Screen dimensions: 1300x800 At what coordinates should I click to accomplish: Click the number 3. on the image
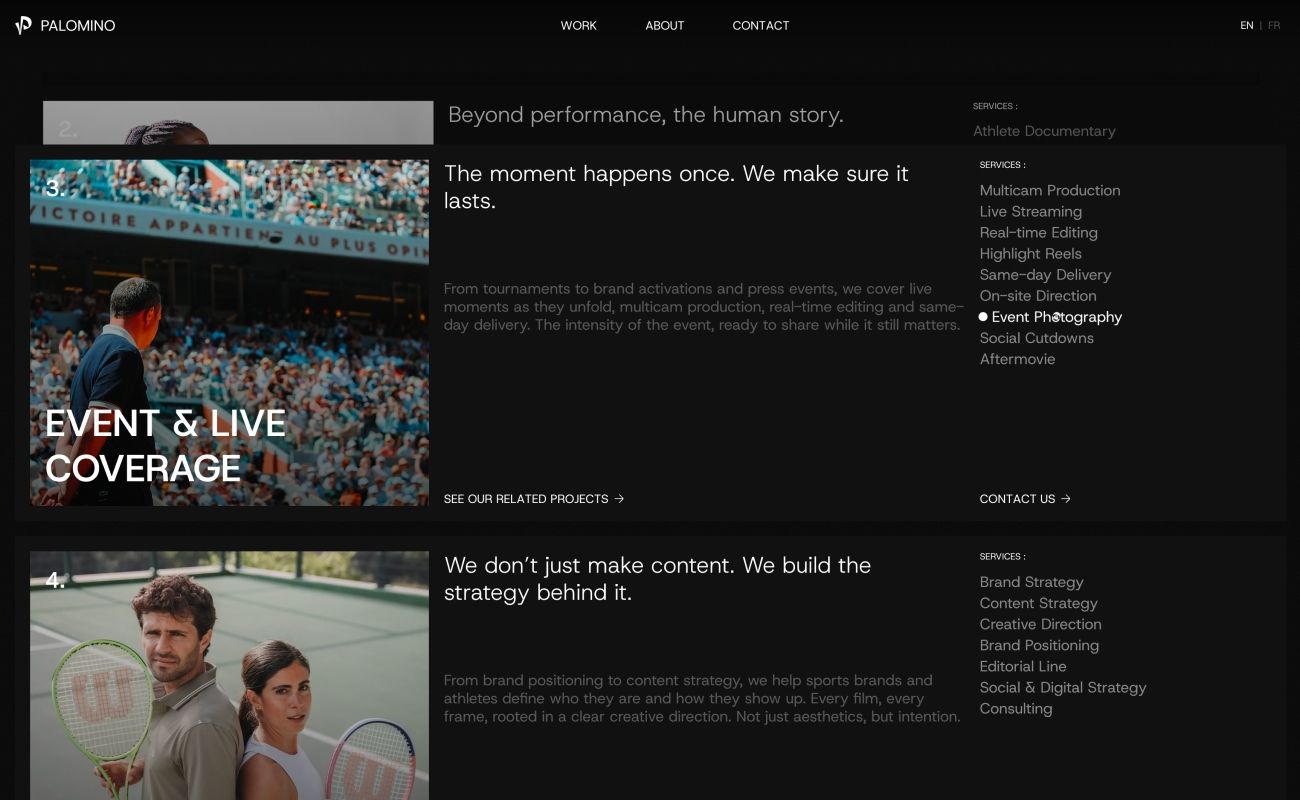[x=55, y=188]
